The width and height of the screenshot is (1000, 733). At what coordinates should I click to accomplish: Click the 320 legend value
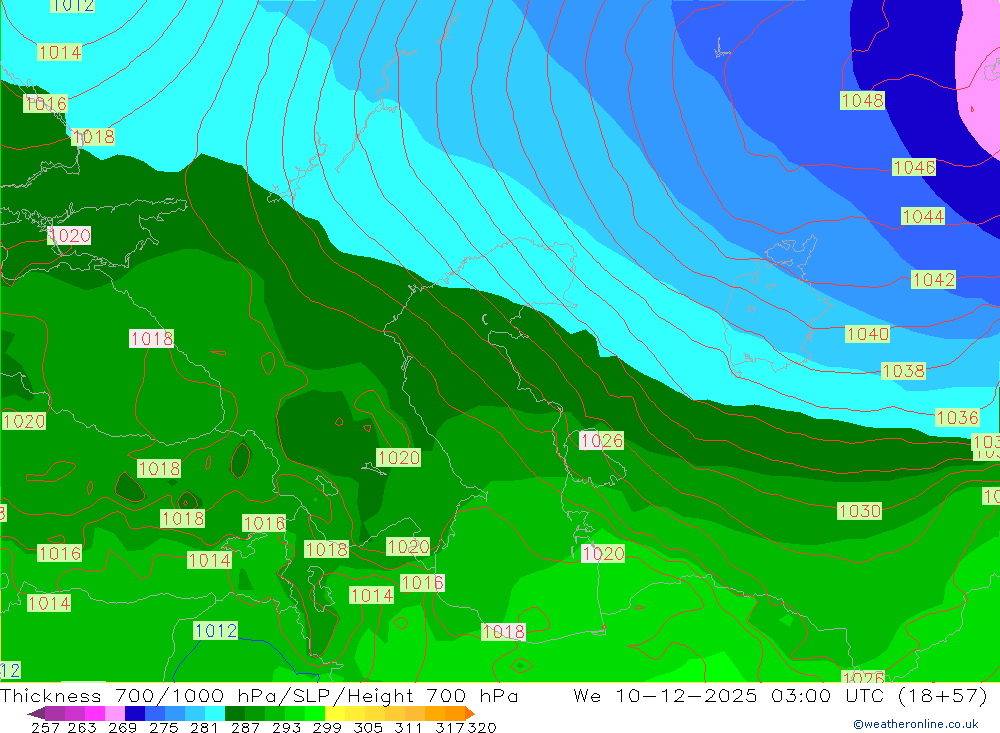pos(482,727)
